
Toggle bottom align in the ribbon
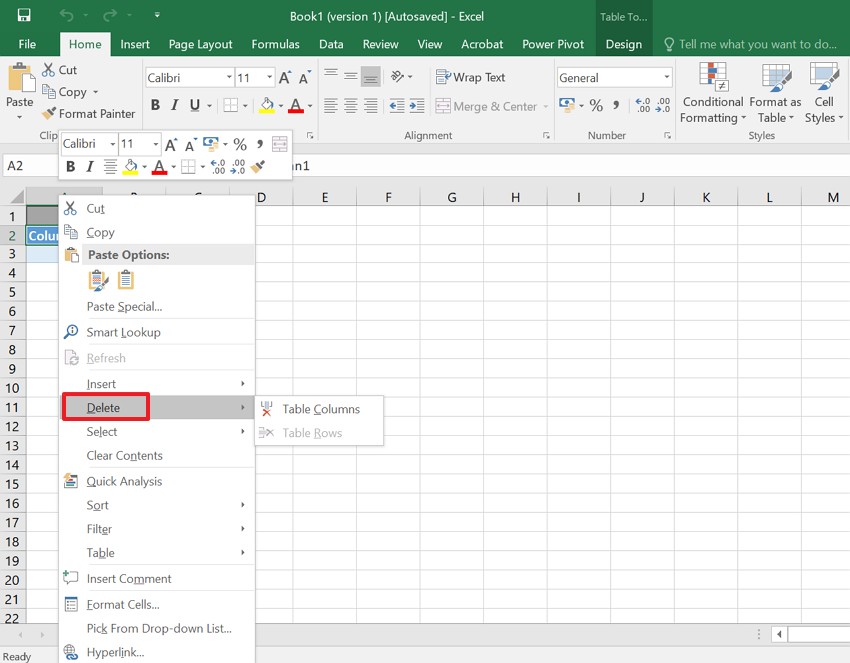click(x=371, y=77)
